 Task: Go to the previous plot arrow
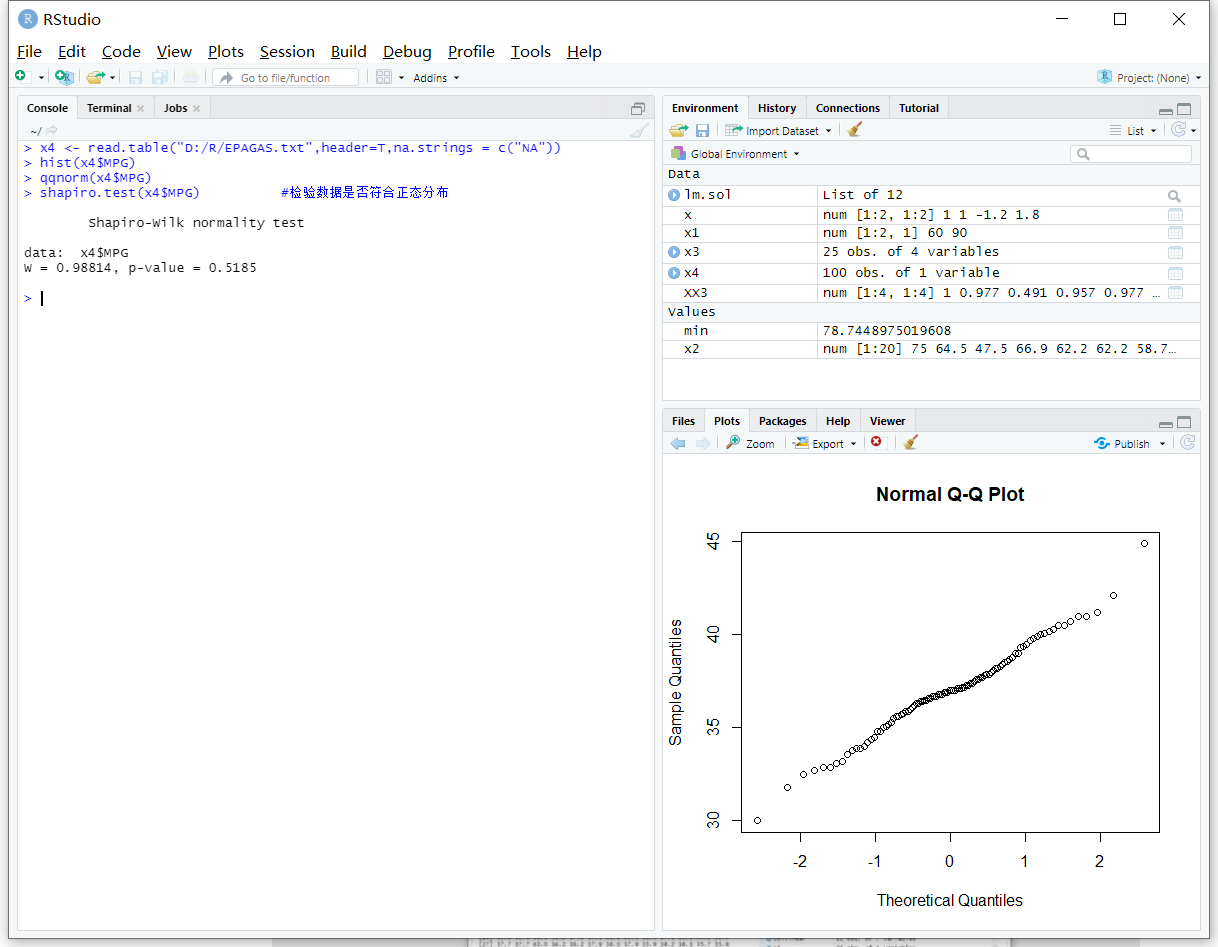pos(678,443)
